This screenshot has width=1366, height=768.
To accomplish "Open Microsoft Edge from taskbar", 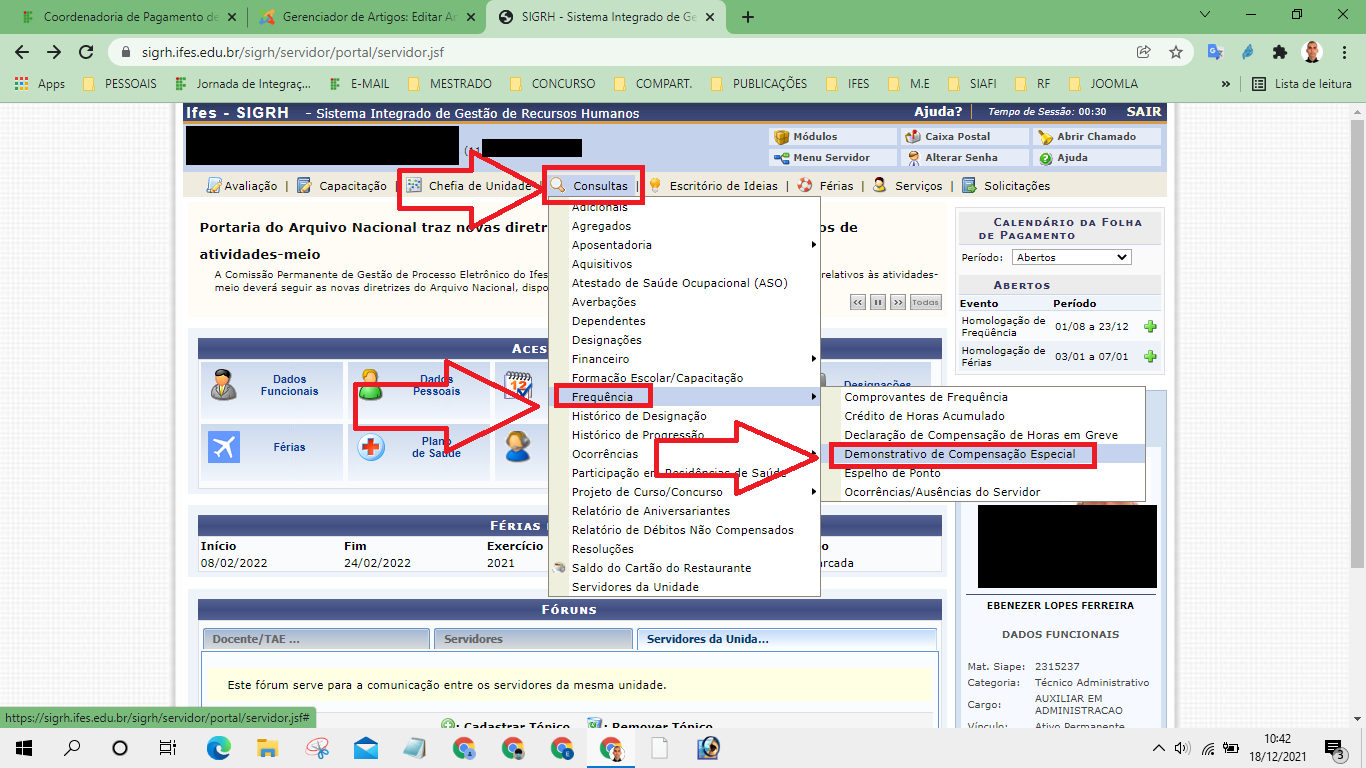I will (218, 747).
